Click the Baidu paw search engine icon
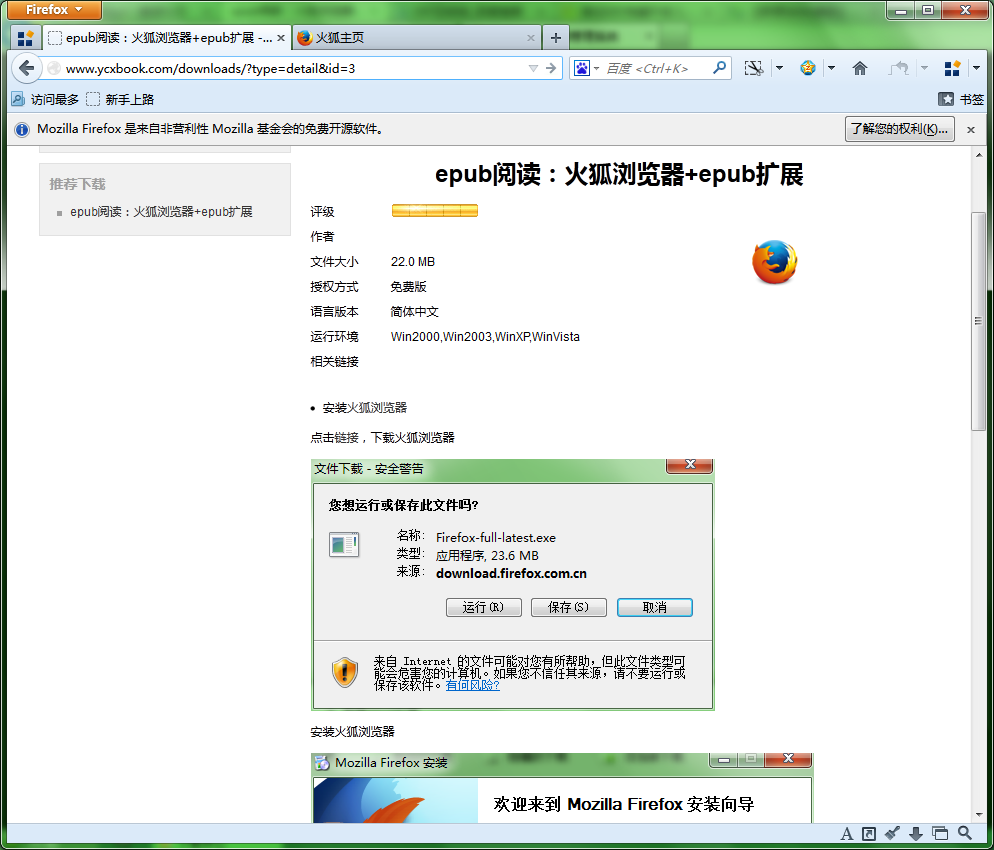Viewport: 994px width, 850px height. click(581, 68)
